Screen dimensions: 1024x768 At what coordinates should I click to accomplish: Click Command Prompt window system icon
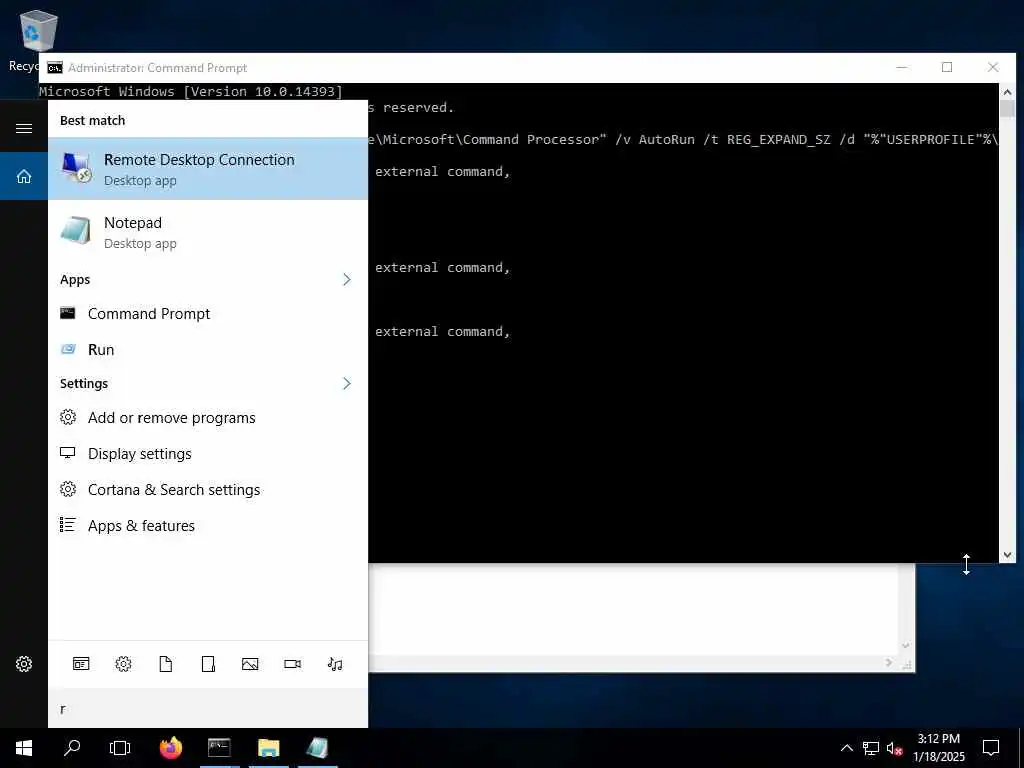(x=55, y=68)
